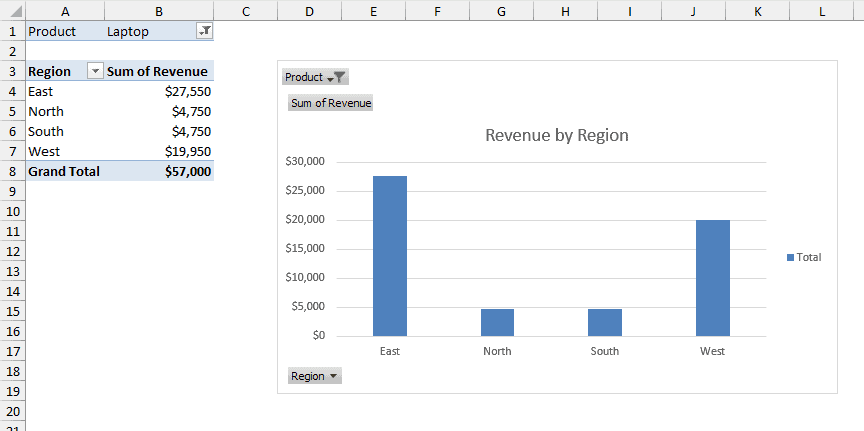Select row 1 header

(x=13, y=31)
